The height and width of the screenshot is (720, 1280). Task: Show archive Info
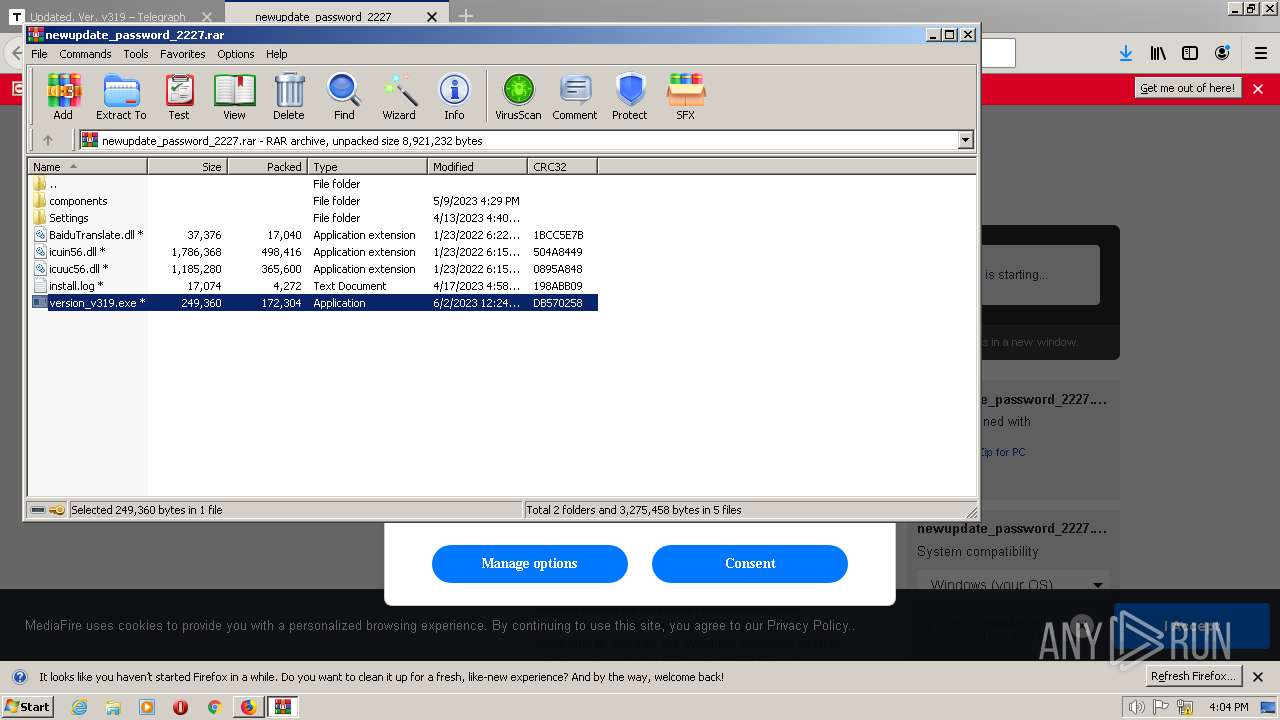tap(454, 97)
